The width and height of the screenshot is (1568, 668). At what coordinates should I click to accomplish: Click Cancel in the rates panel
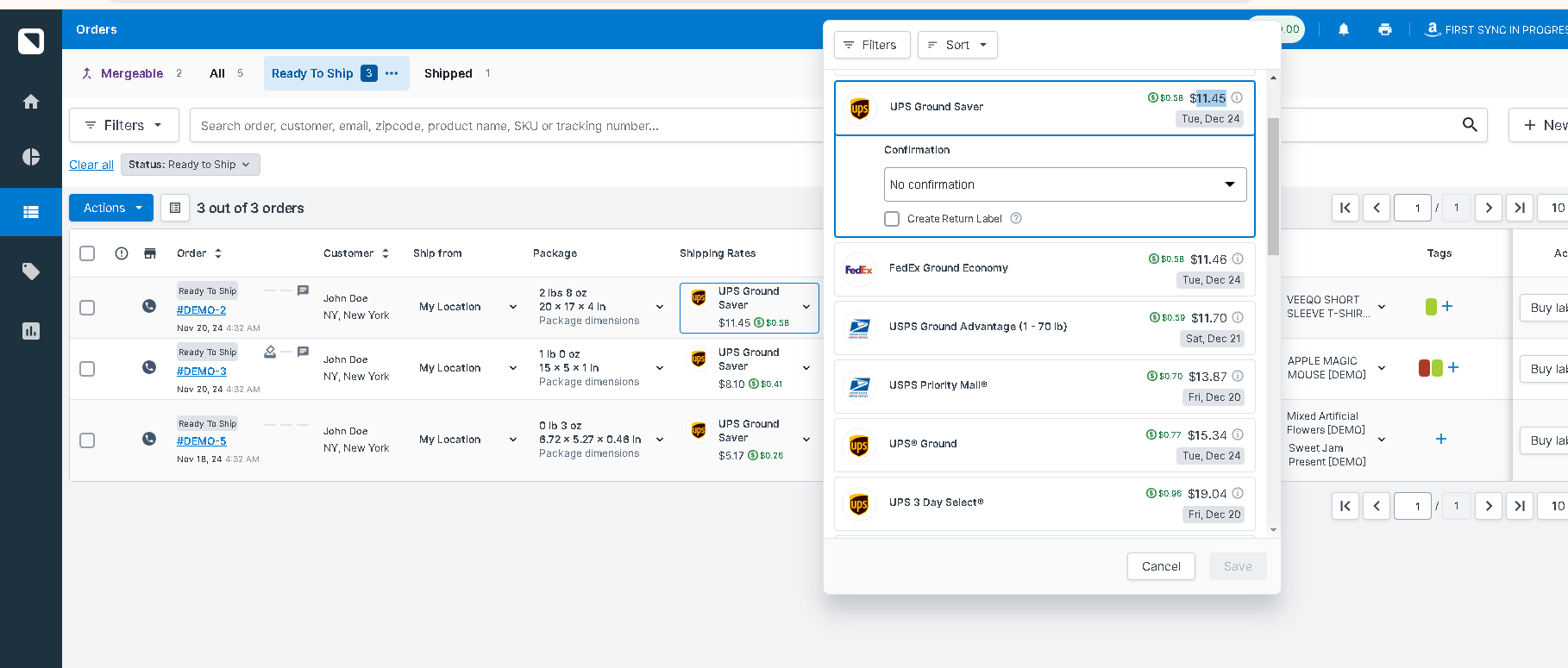(x=1161, y=566)
